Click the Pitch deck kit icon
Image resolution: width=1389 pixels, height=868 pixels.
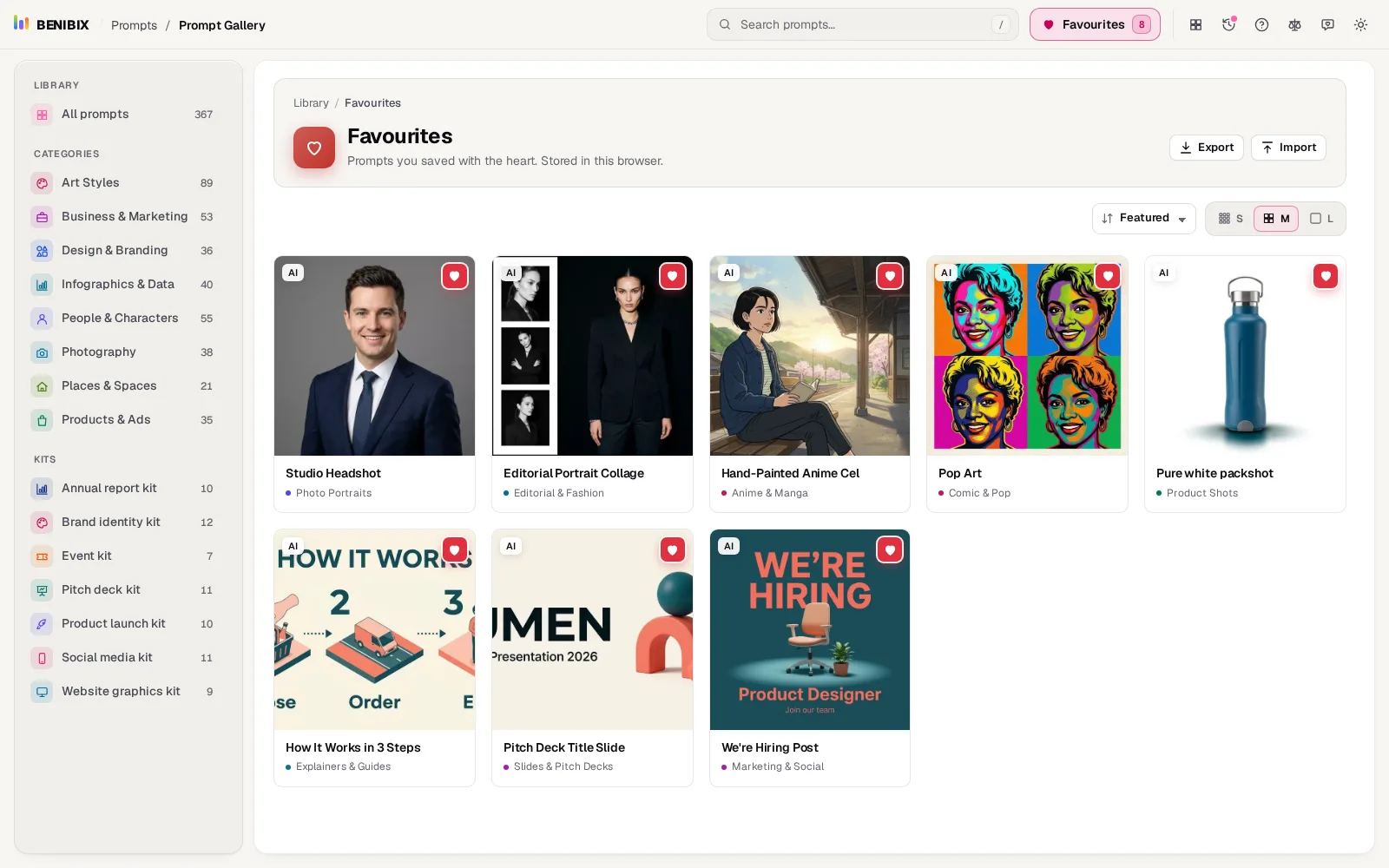point(42,590)
